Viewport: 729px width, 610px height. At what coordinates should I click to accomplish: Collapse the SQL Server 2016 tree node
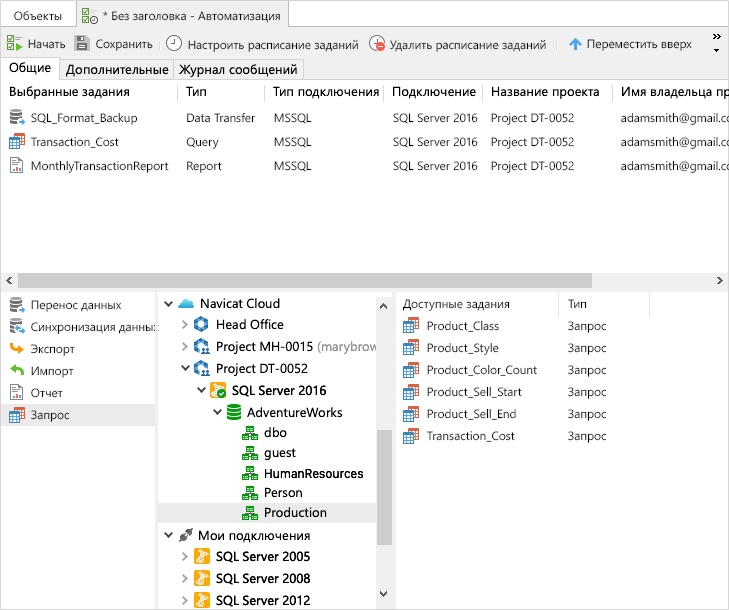(x=201, y=390)
